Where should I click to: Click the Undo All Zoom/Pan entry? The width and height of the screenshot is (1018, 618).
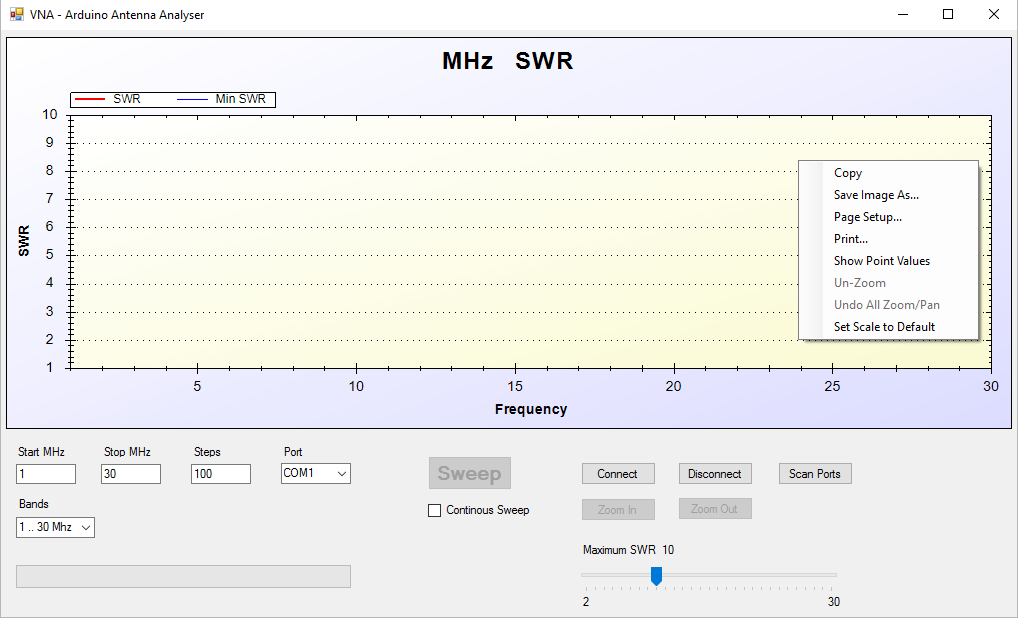pyautogui.click(x=888, y=304)
